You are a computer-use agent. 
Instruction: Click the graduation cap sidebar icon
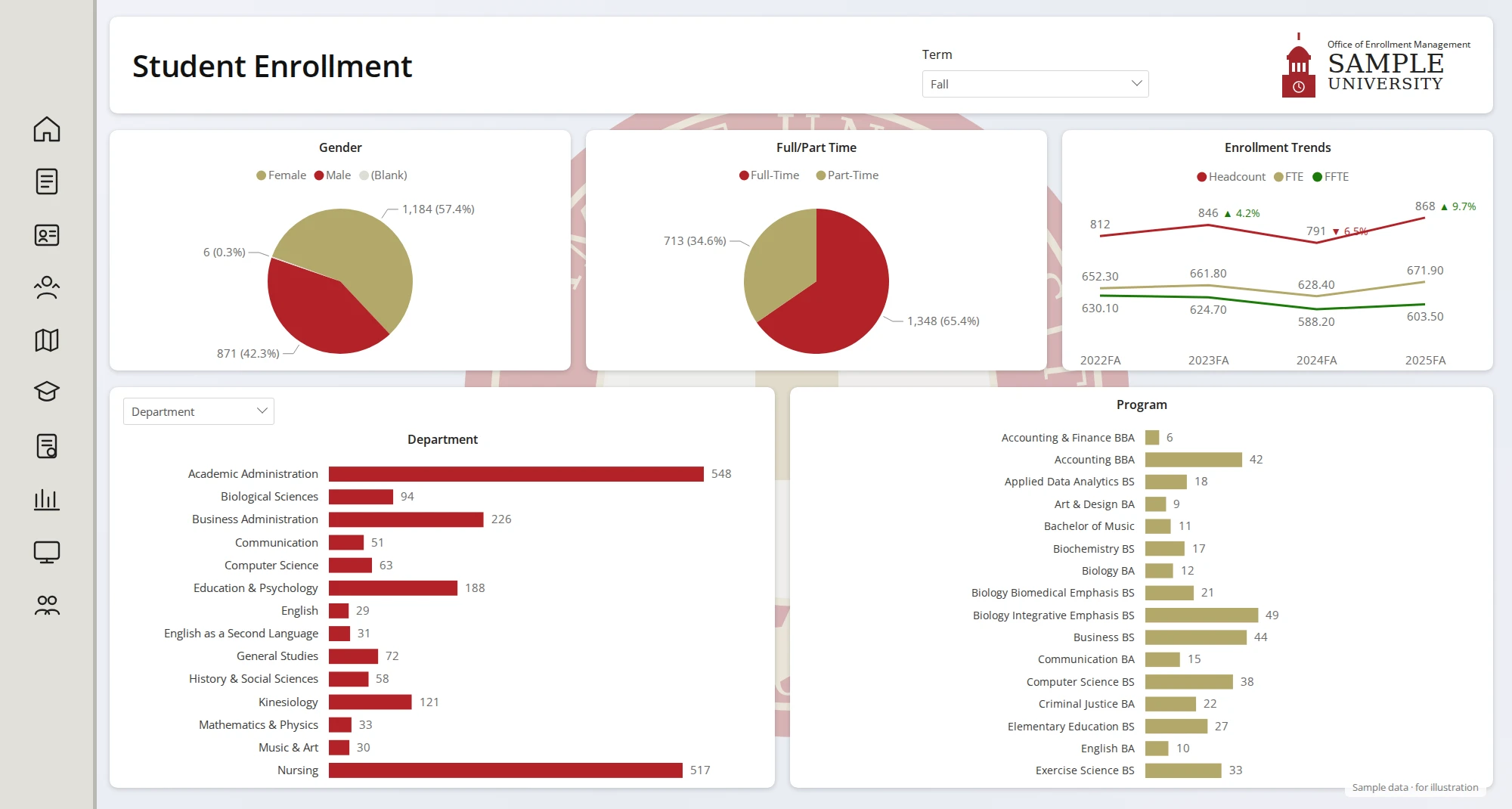47,392
